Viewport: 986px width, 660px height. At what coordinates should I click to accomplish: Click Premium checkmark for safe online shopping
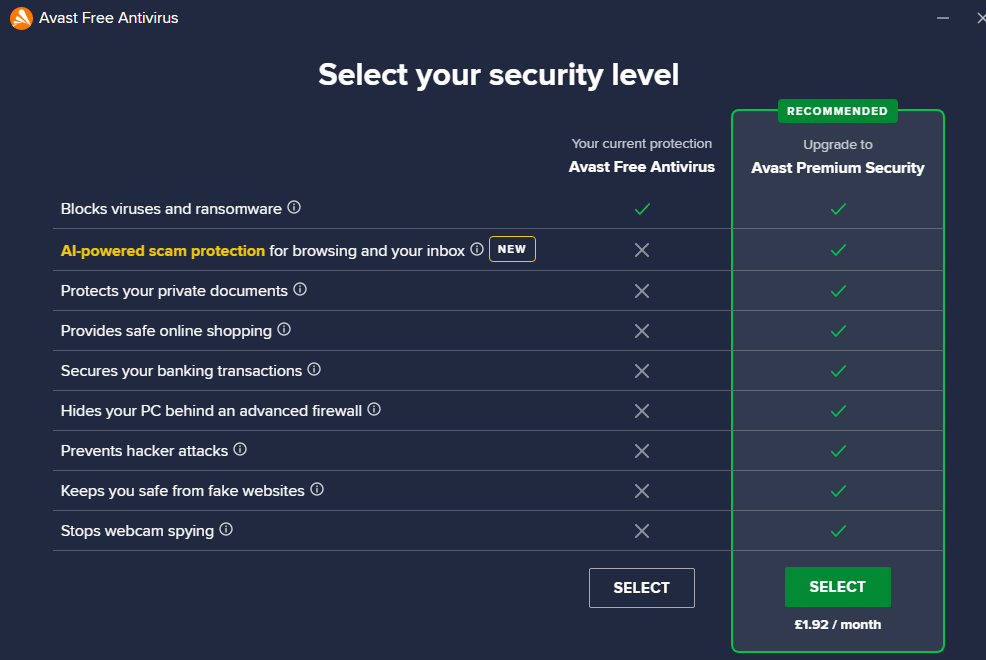coord(838,331)
